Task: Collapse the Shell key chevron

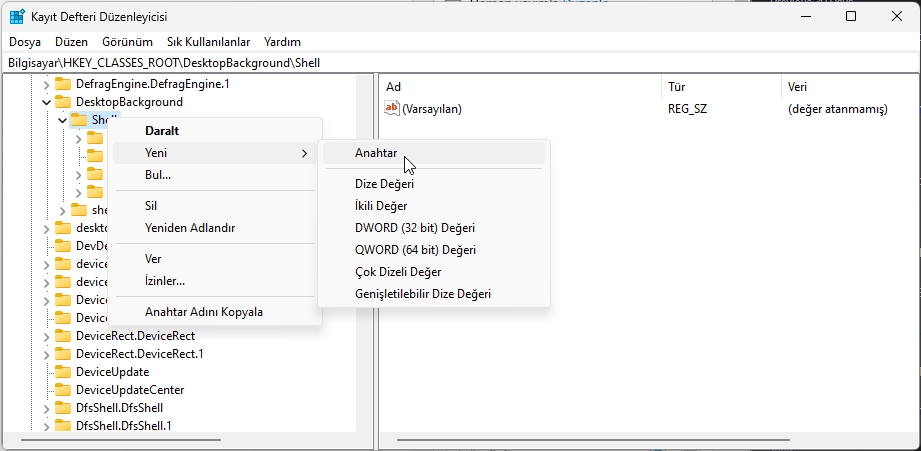Action: click(62, 120)
